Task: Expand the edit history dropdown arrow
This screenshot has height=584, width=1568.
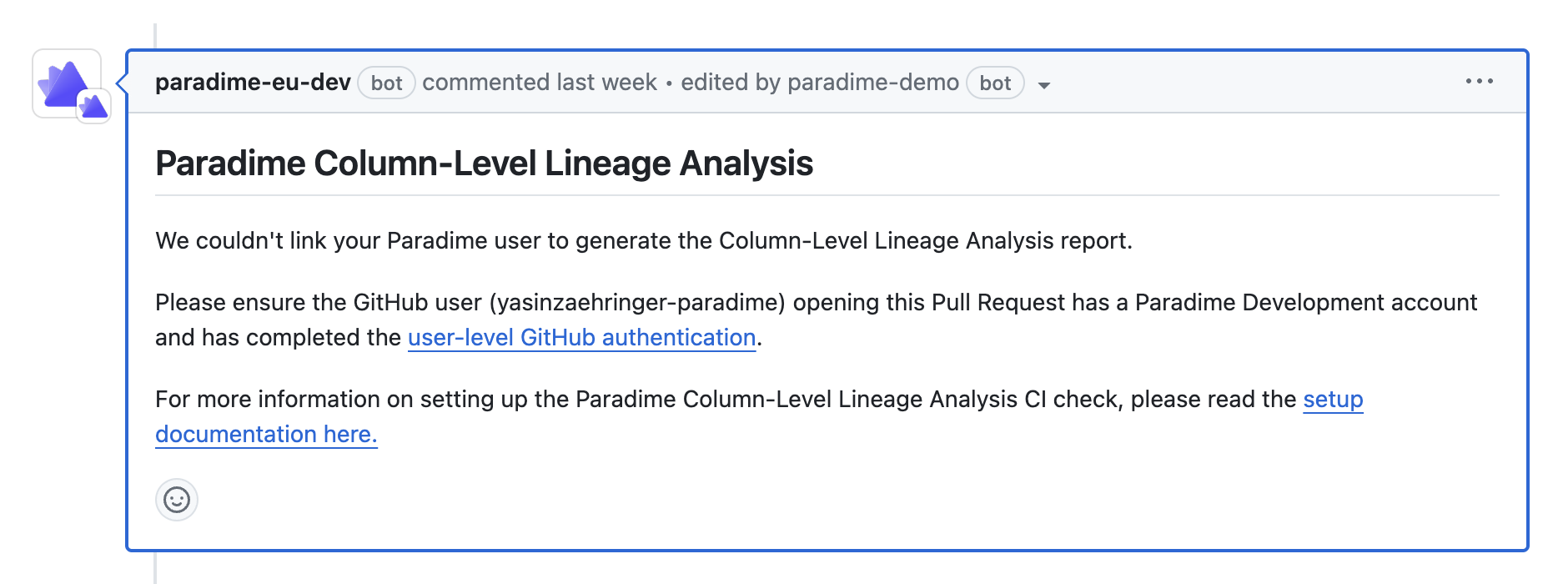Action: pyautogui.click(x=1043, y=85)
